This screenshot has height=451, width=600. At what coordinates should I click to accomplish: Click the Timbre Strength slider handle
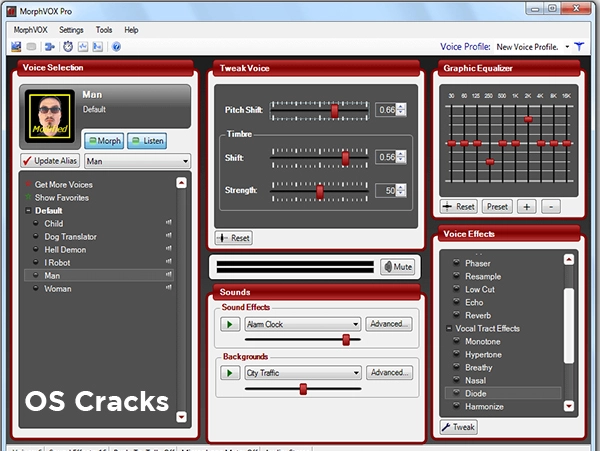pyautogui.click(x=320, y=192)
